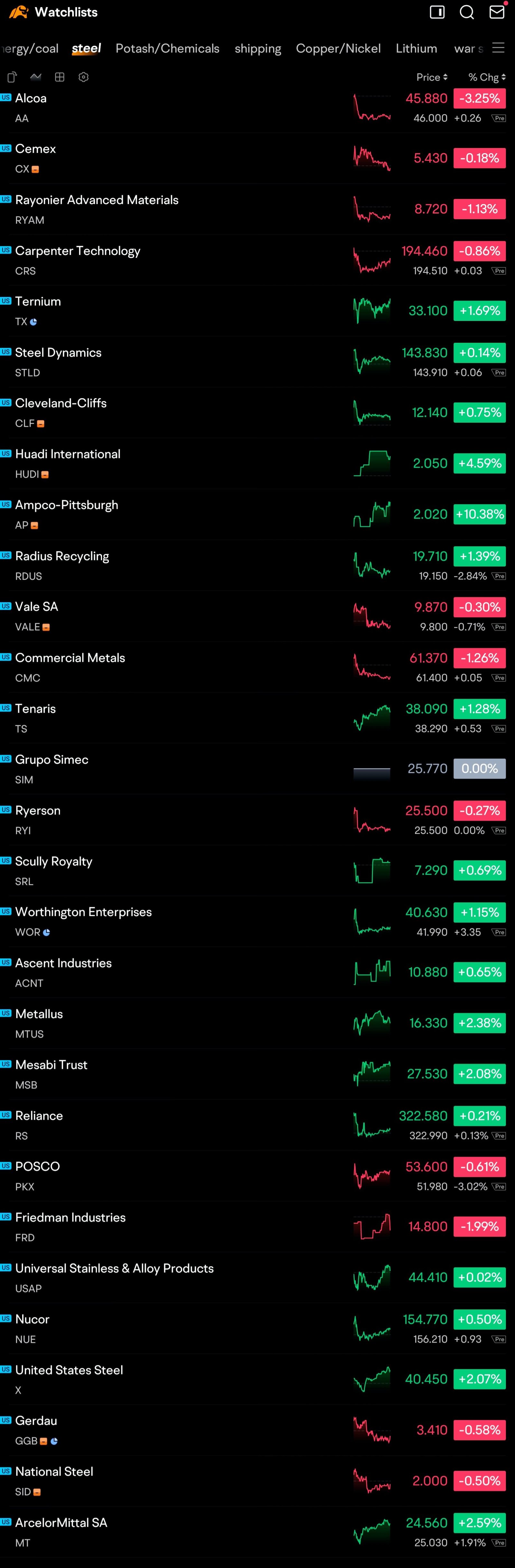Click Ampco-Pittsburgh +10.38% change badge
Image resolution: width=515 pixels, height=1568 pixels.
[480, 514]
